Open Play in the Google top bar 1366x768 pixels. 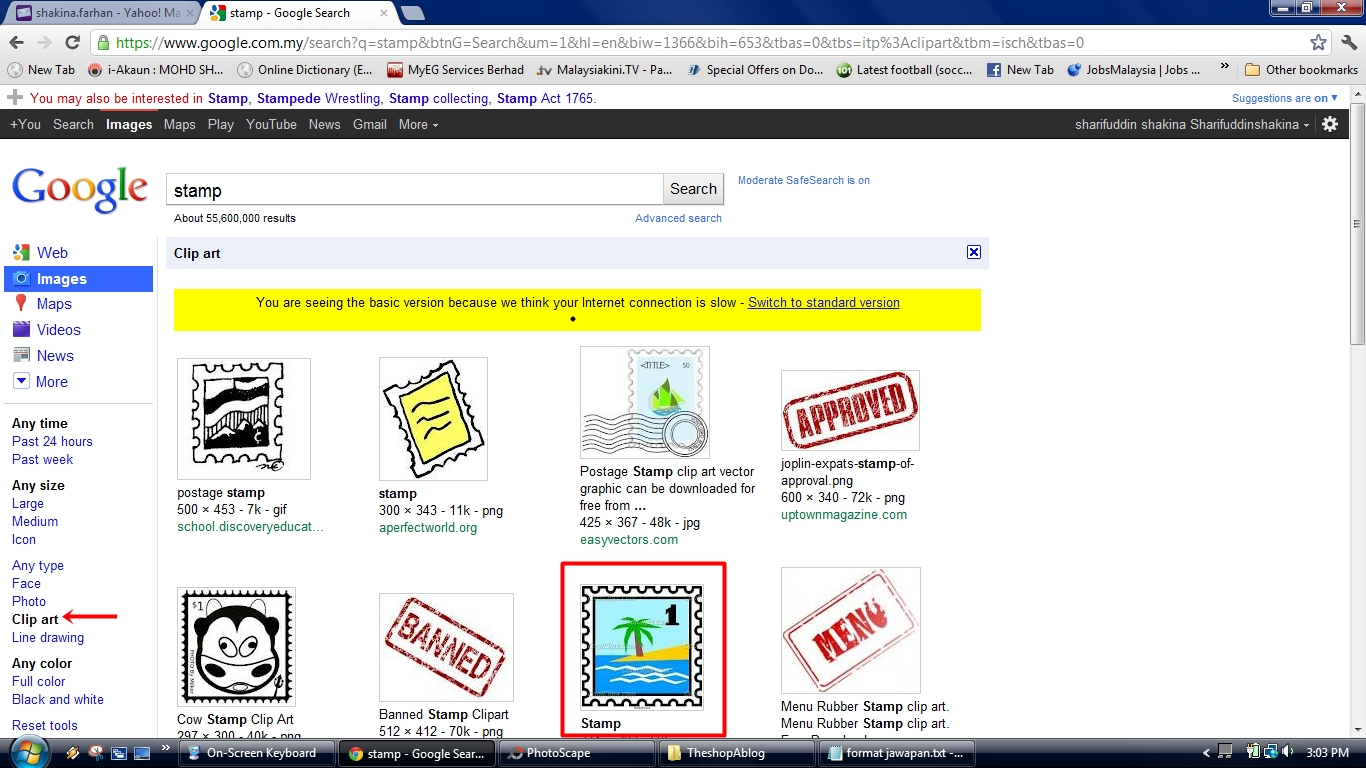[x=221, y=124]
